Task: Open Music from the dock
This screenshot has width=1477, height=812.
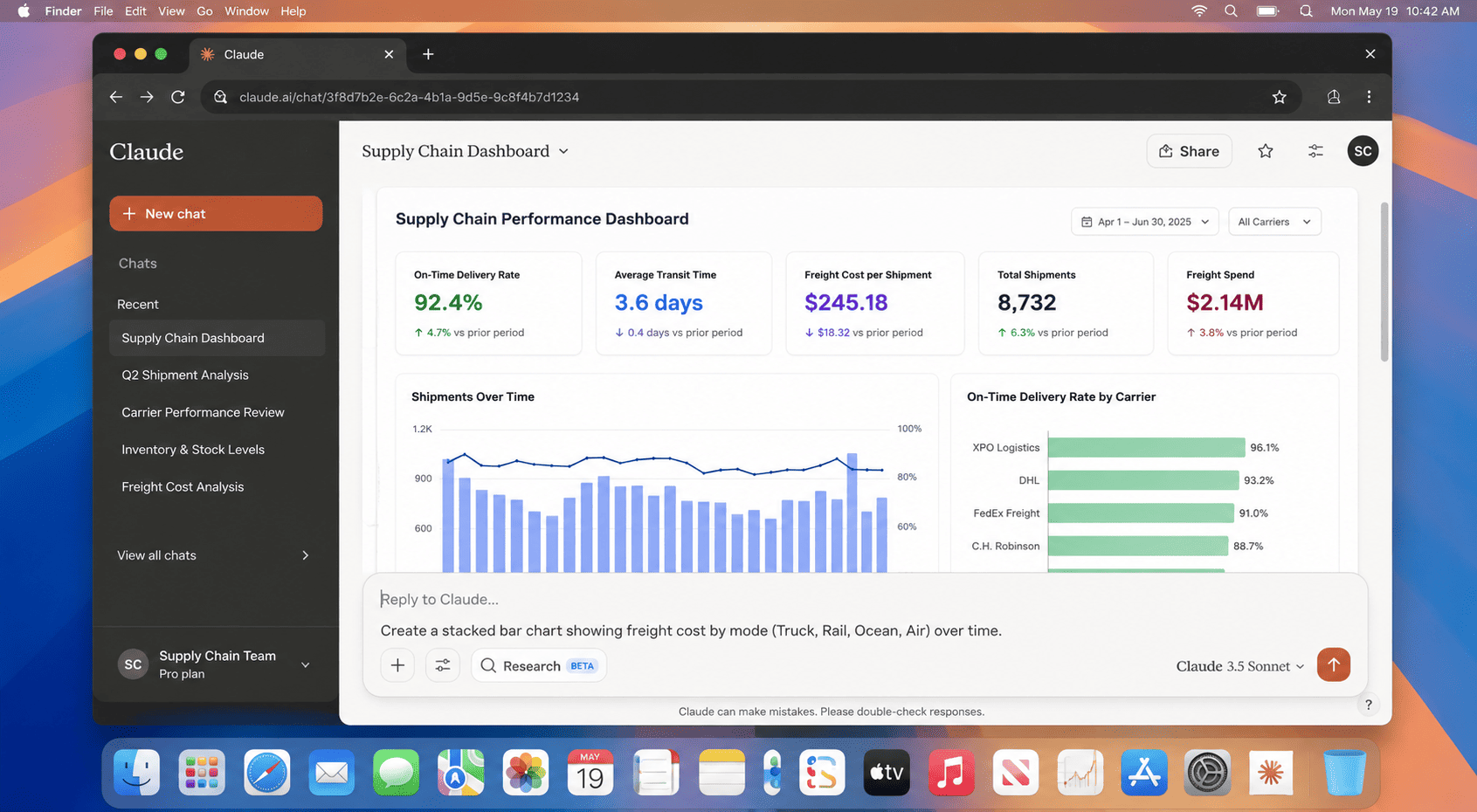Action: 950,773
